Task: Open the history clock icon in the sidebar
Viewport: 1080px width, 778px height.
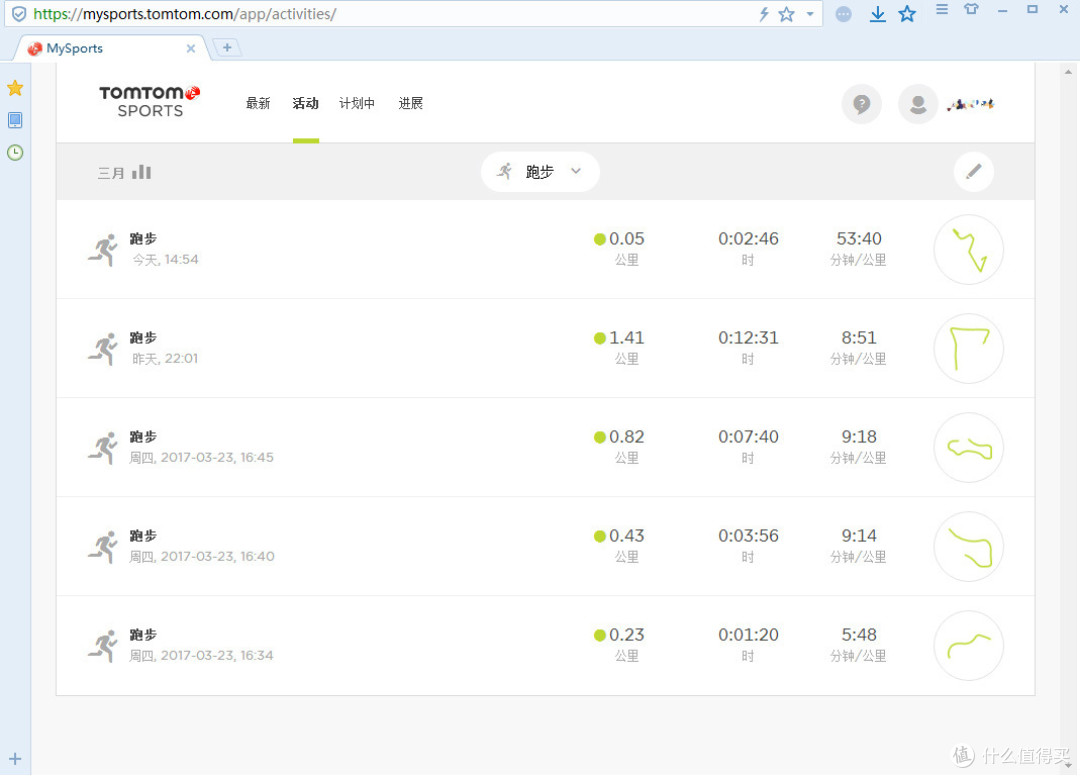Action: pyautogui.click(x=14, y=152)
